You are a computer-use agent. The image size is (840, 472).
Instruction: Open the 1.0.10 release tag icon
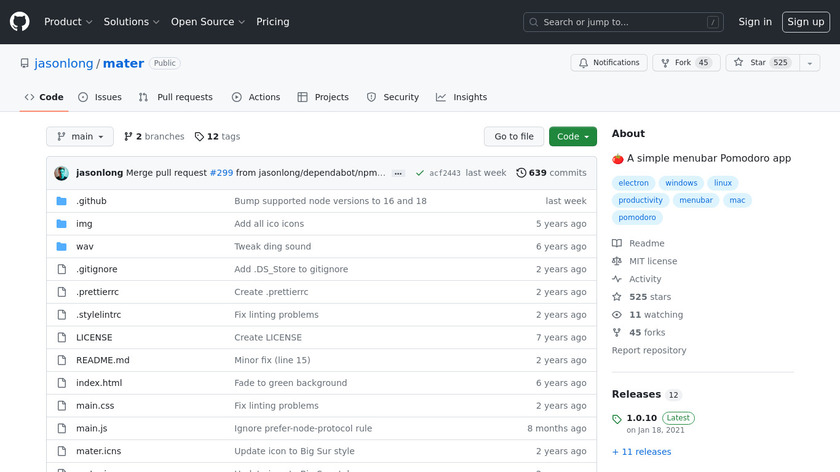tap(618, 418)
